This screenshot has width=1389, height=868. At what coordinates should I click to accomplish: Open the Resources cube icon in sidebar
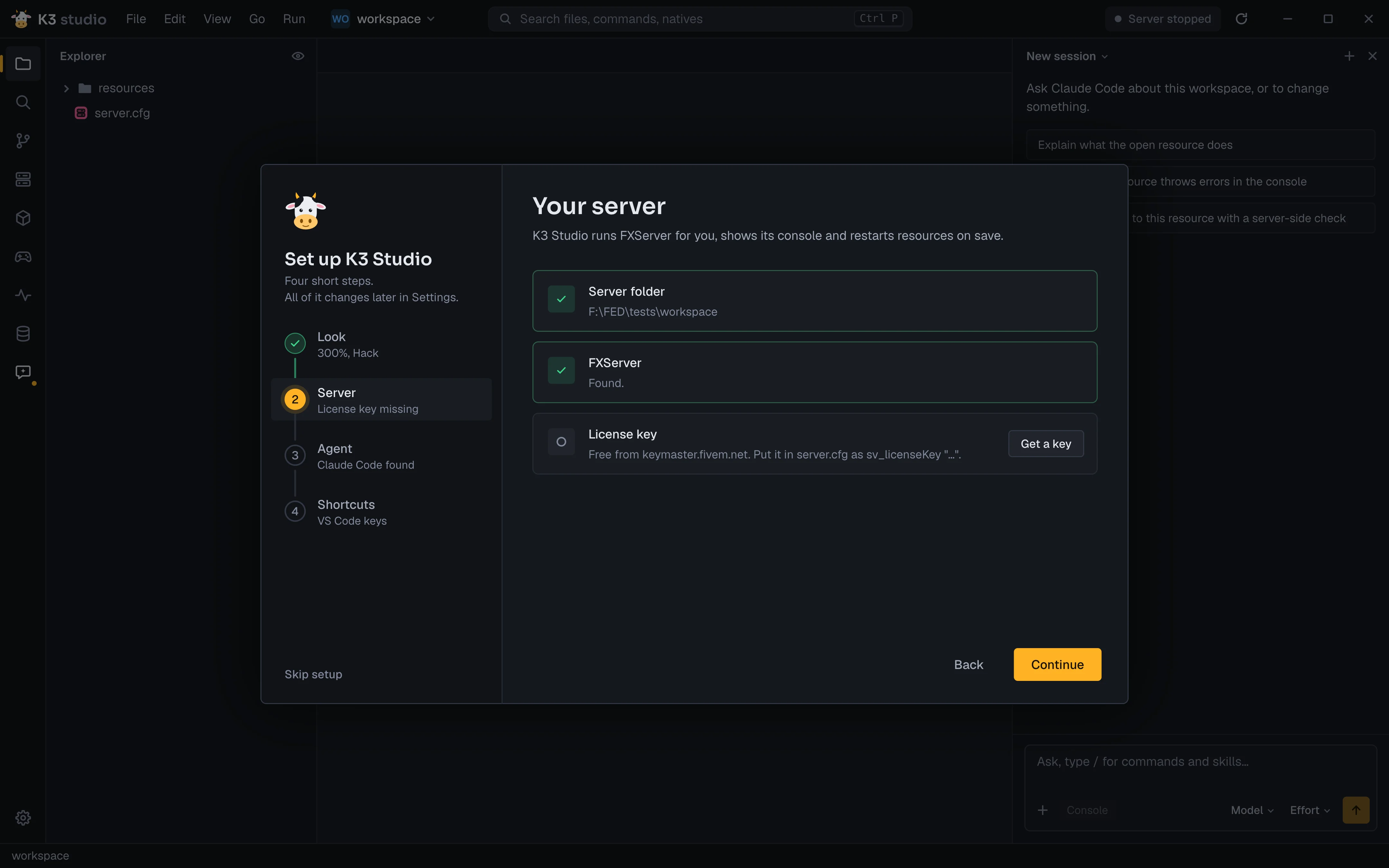(x=23, y=218)
